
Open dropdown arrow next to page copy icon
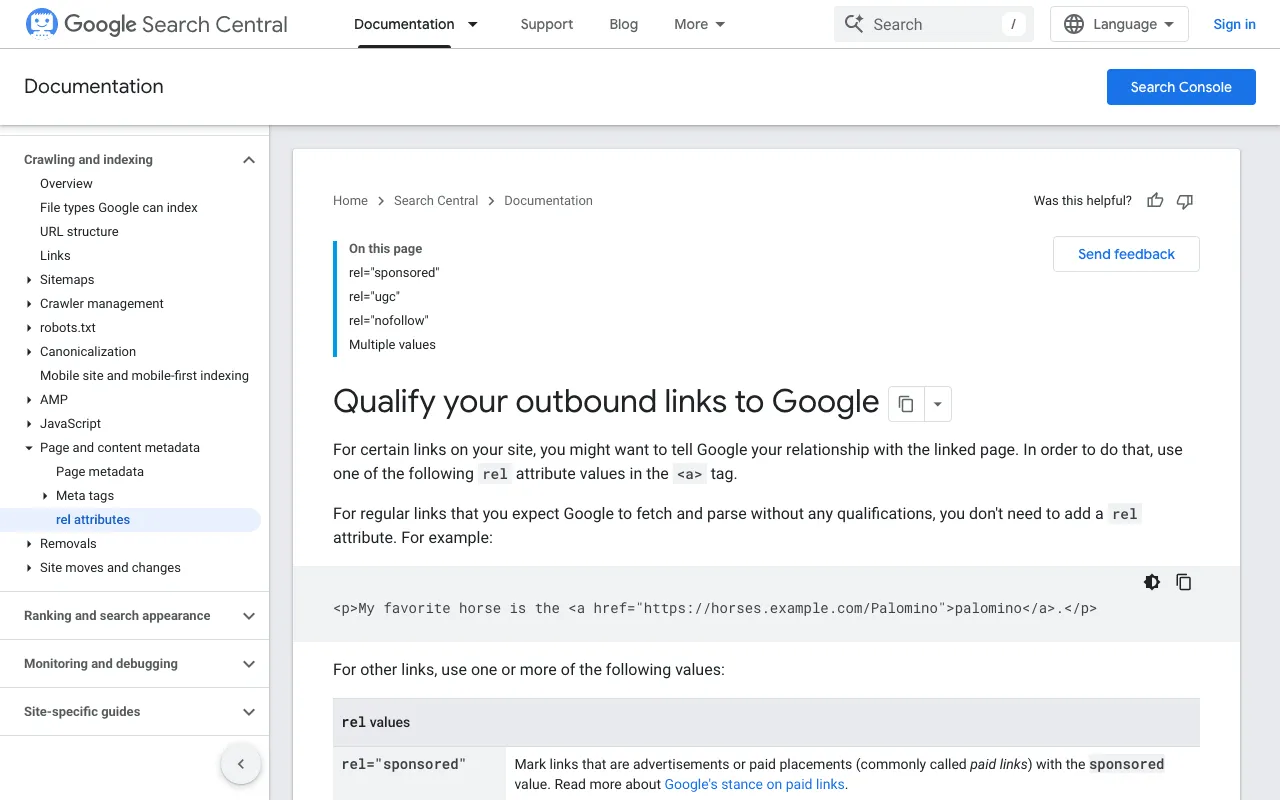click(938, 404)
